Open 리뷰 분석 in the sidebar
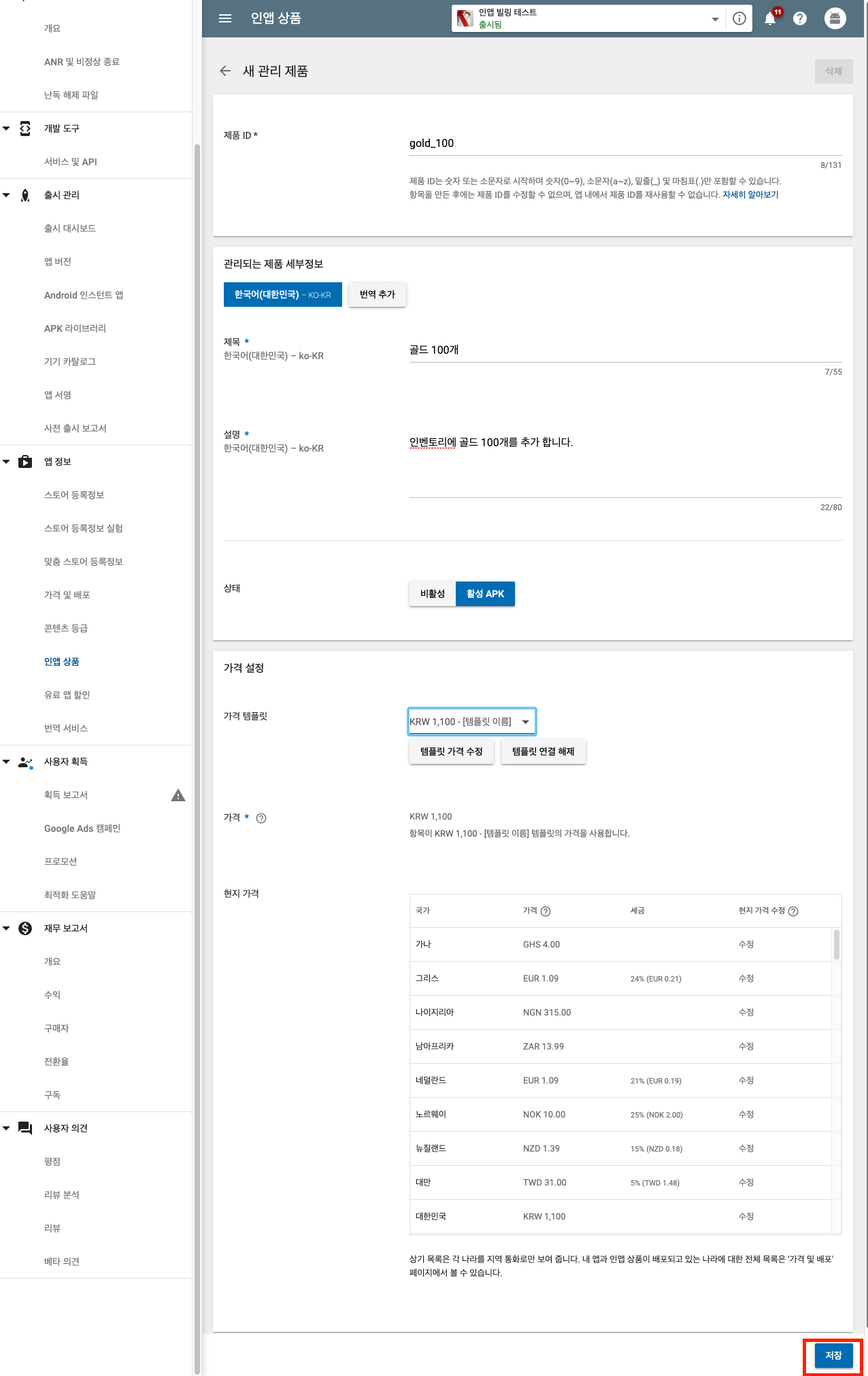Screen dimensions: 868x1376 coord(62,1195)
